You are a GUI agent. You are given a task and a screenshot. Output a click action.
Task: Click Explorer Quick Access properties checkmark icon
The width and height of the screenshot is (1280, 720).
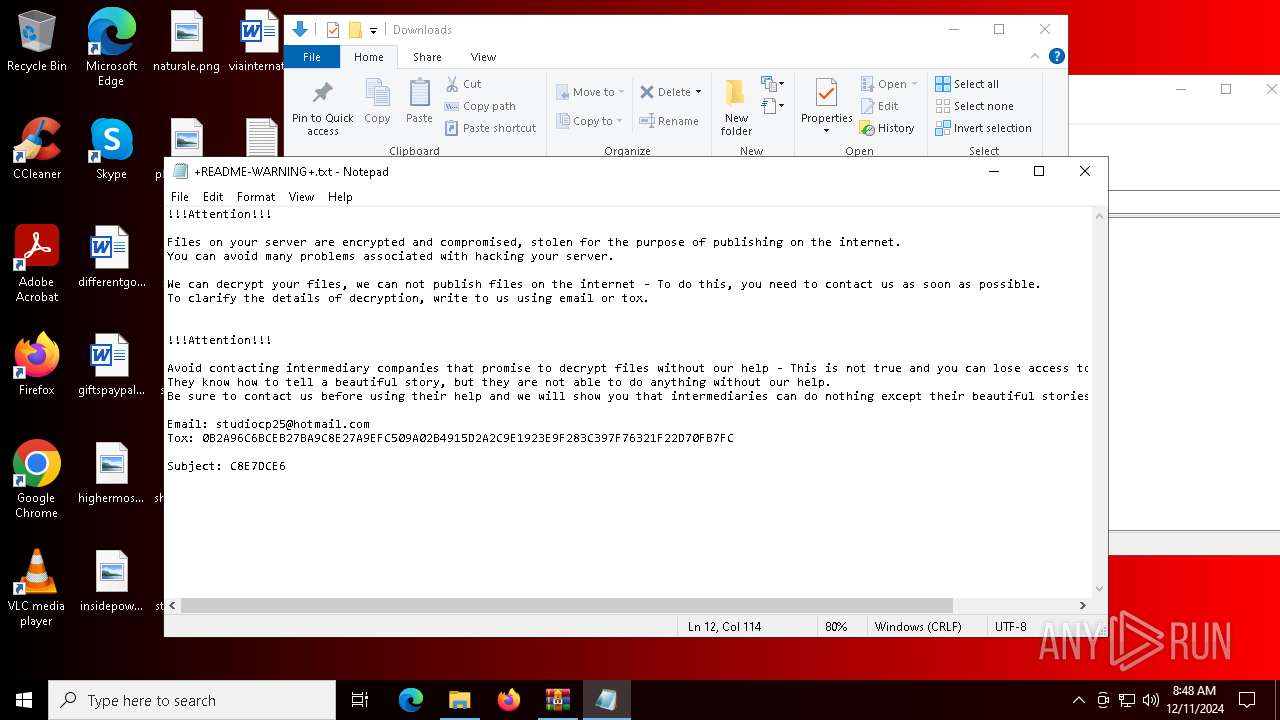[x=333, y=30]
